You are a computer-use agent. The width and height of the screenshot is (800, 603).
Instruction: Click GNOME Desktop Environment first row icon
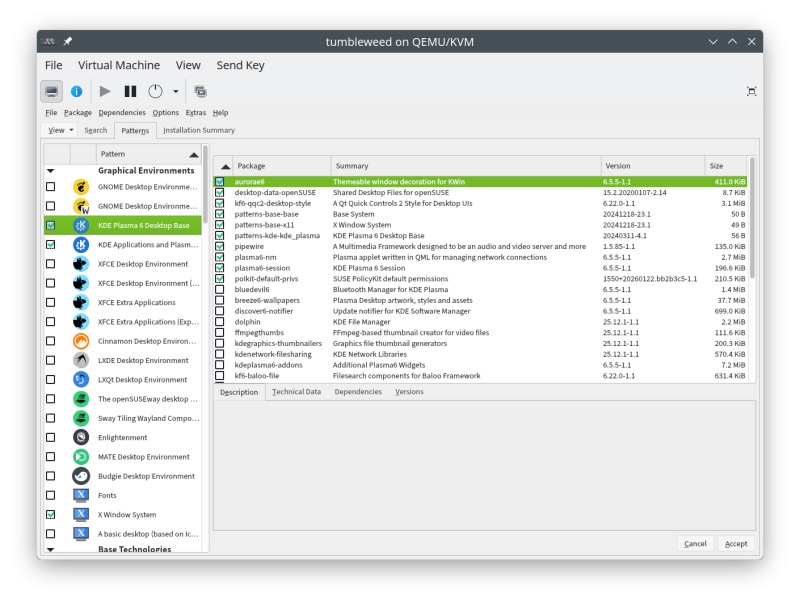coord(81,187)
